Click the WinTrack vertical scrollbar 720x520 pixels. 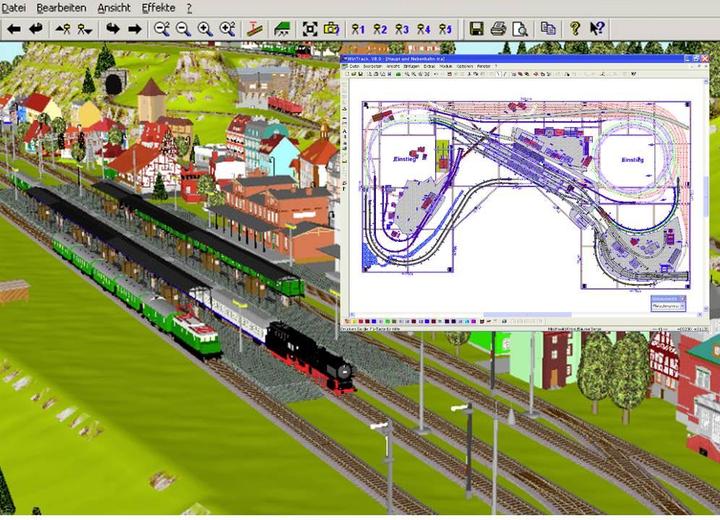pos(706,197)
